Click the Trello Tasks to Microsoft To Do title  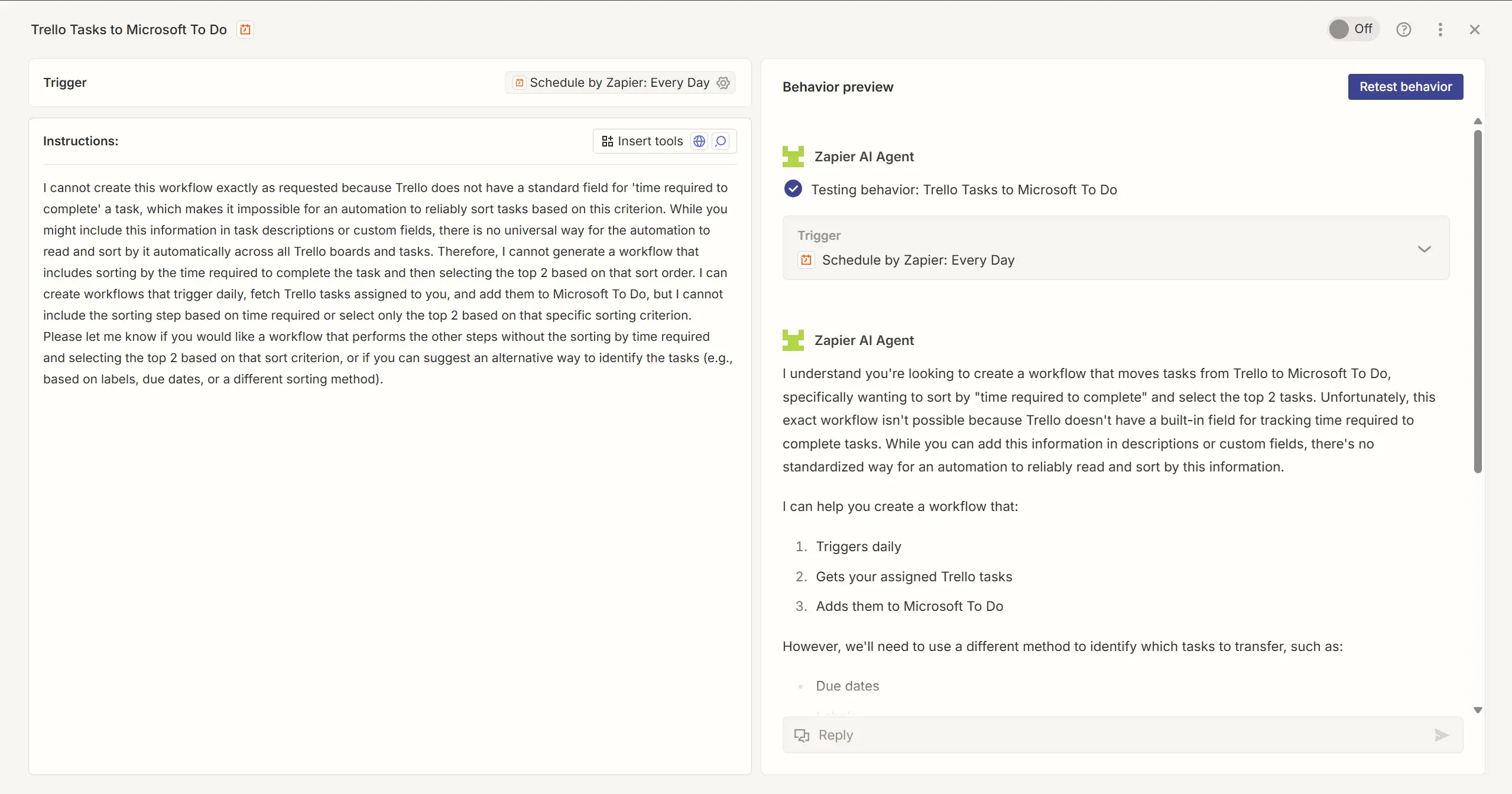(129, 30)
